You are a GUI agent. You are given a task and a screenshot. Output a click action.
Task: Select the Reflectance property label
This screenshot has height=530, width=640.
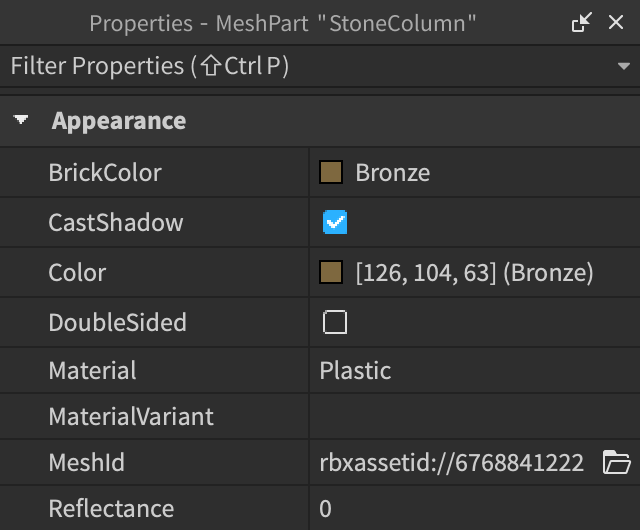click(x=111, y=509)
